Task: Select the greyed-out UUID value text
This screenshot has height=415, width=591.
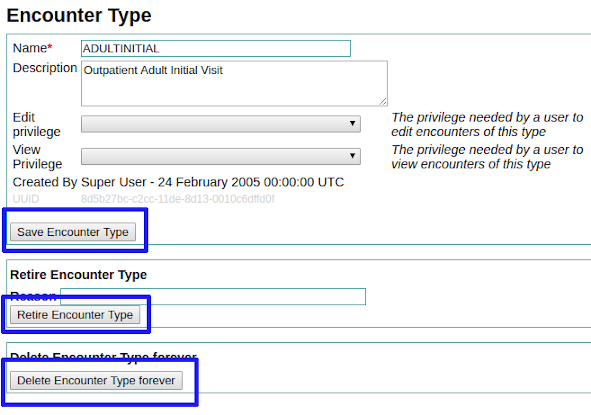Action: tap(178, 199)
